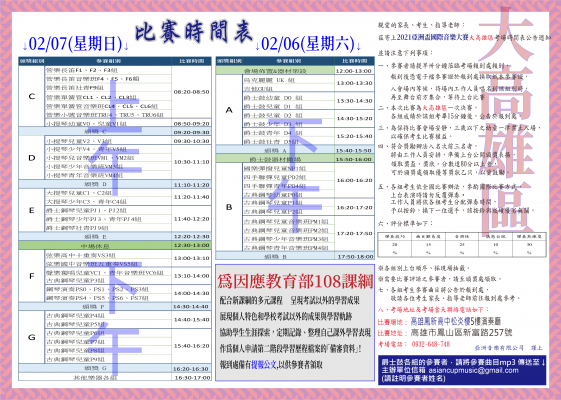Select group letter C cell
The image size is (561, 400).
(x=32, y=96)
